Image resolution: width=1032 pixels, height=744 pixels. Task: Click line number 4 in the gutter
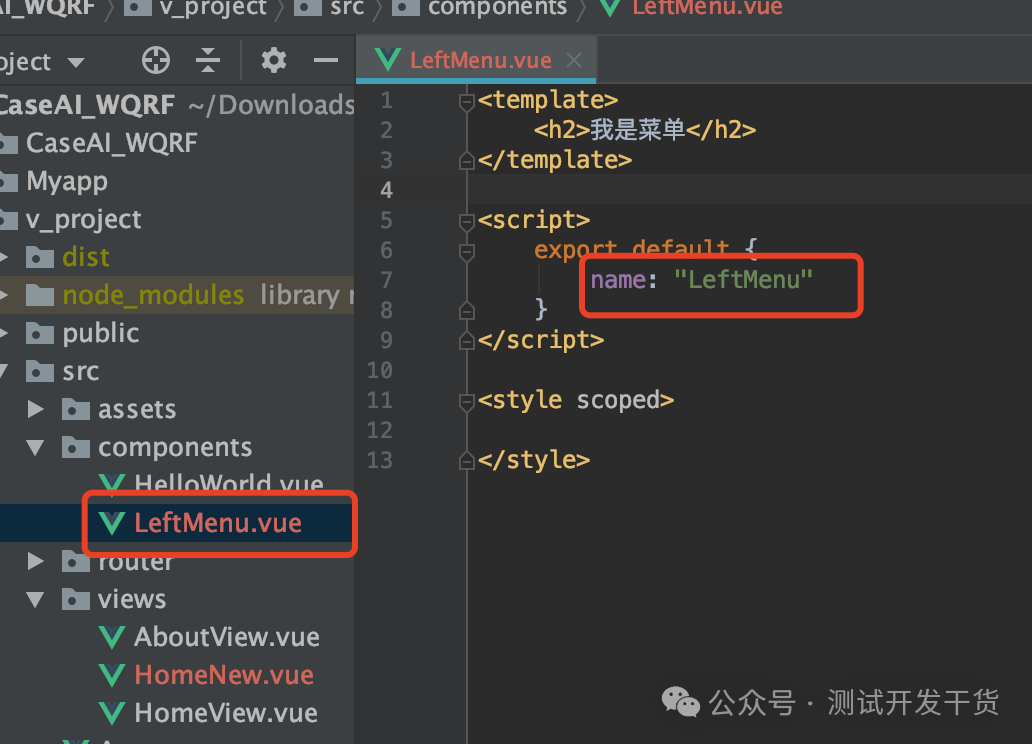(386, 190)
